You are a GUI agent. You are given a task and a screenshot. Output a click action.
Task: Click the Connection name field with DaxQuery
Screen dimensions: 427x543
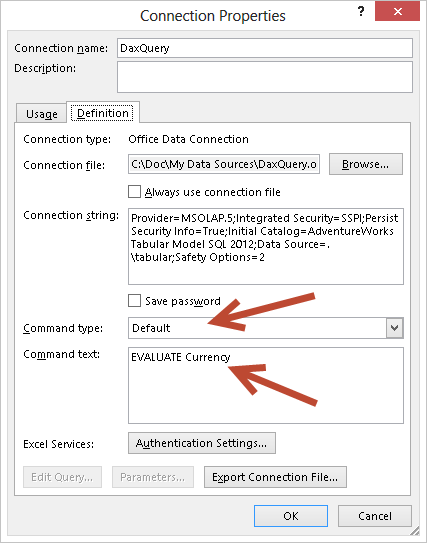coord(265,48)
